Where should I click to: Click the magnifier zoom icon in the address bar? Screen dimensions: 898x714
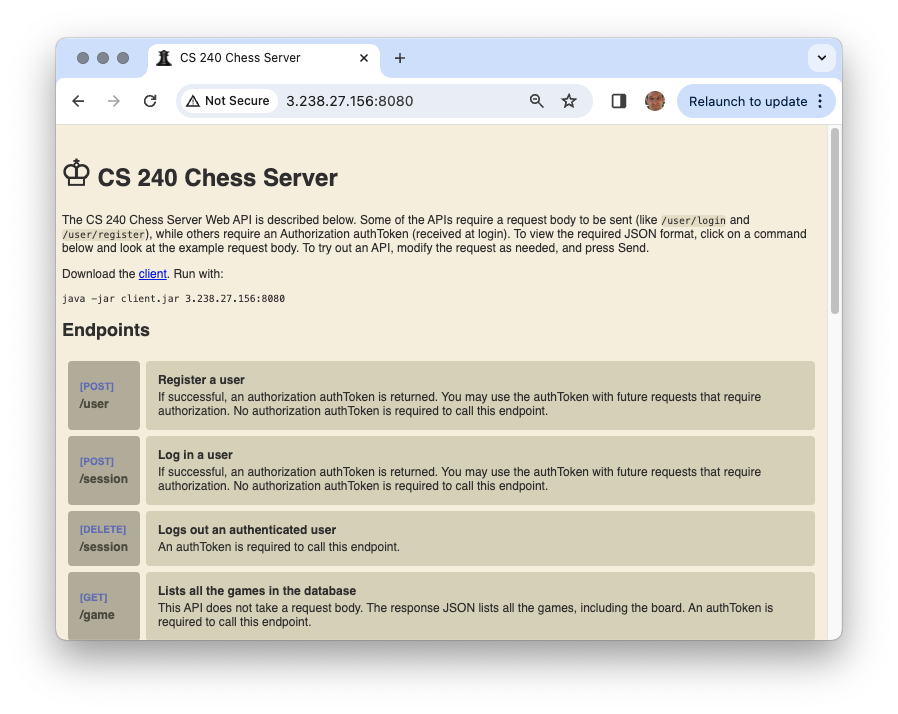click(x=536, y=101)
